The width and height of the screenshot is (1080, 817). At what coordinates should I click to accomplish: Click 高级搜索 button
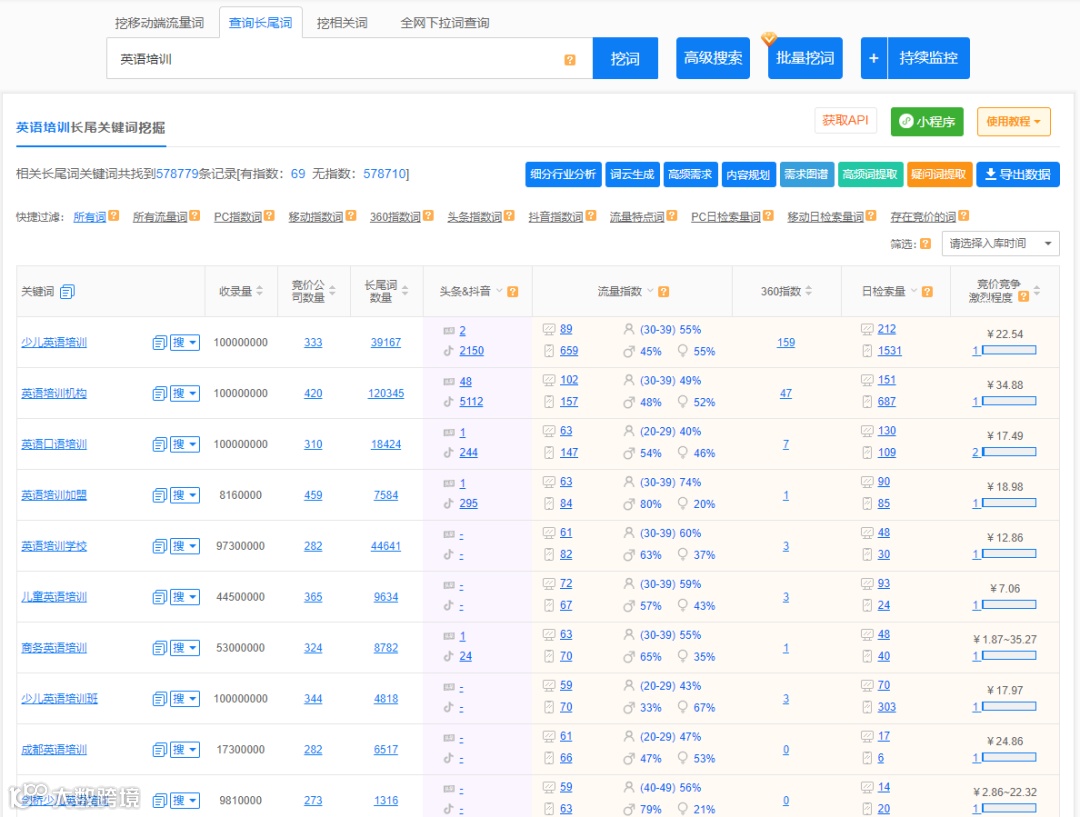tap(713, 59)
